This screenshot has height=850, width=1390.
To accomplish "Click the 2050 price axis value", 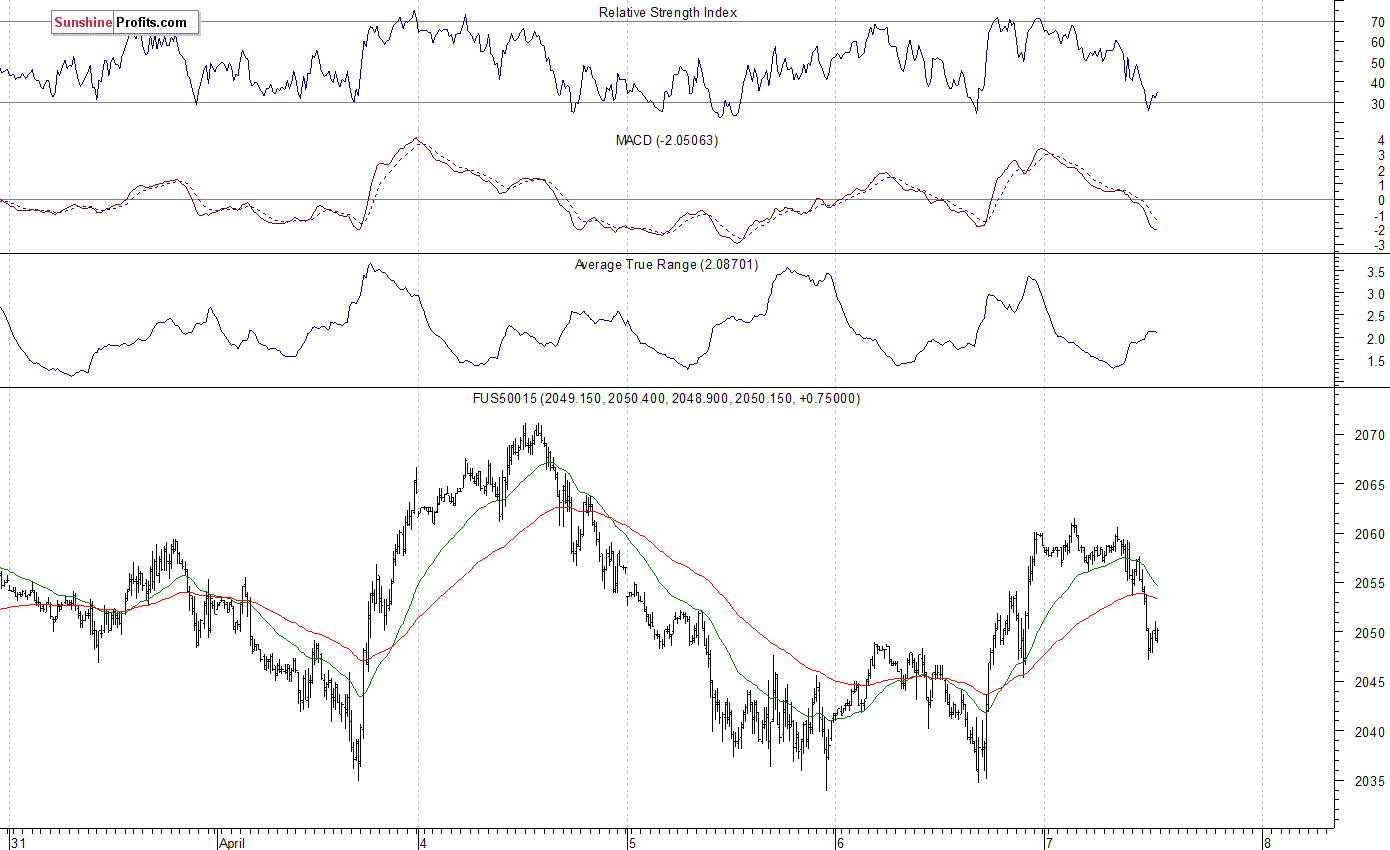I will [1370, 633].
